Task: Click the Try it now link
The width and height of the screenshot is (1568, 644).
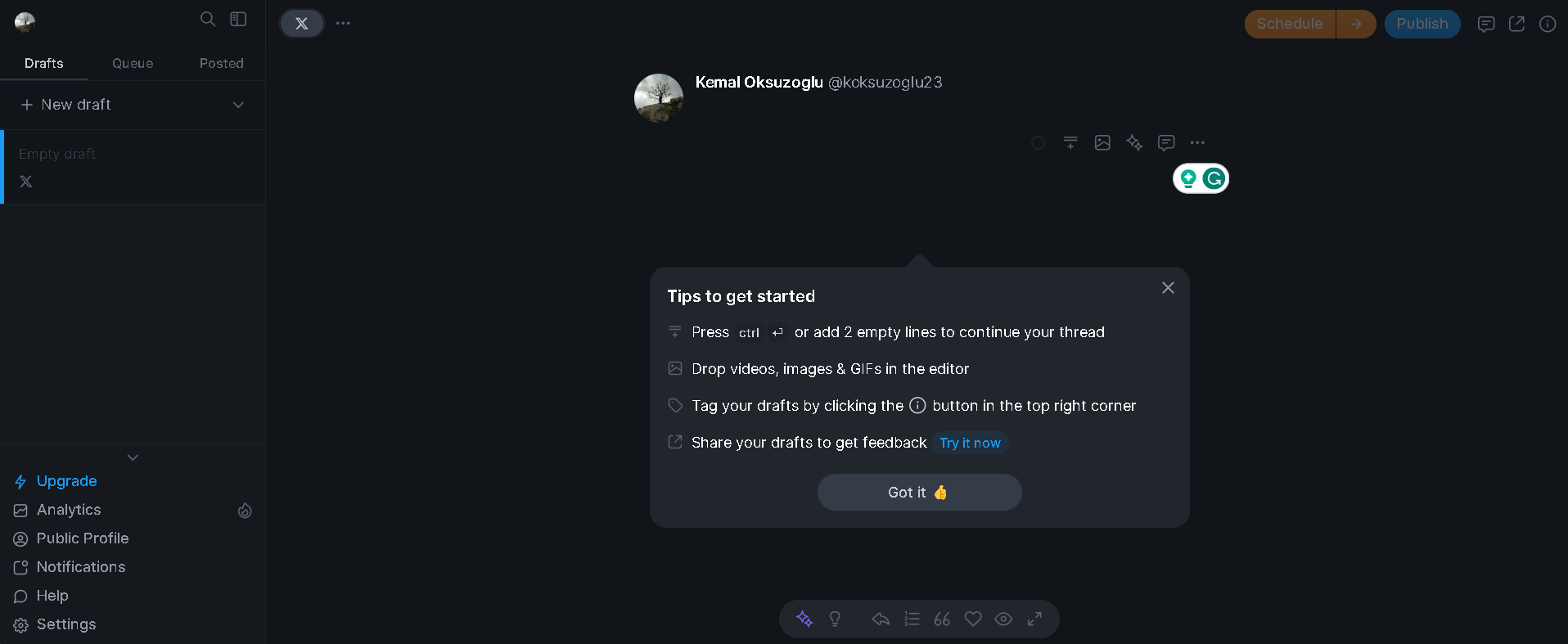Action: point(970,443)
